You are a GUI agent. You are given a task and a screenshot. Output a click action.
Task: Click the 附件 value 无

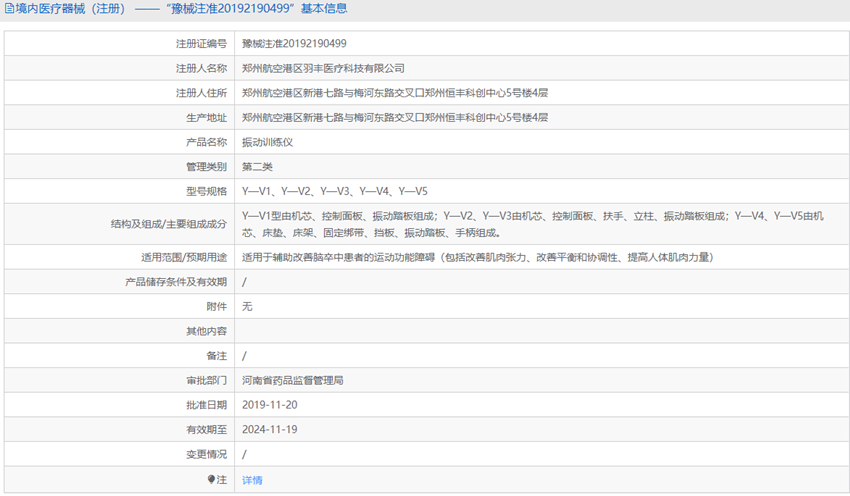pyautogui.click(x=247, y=307)
